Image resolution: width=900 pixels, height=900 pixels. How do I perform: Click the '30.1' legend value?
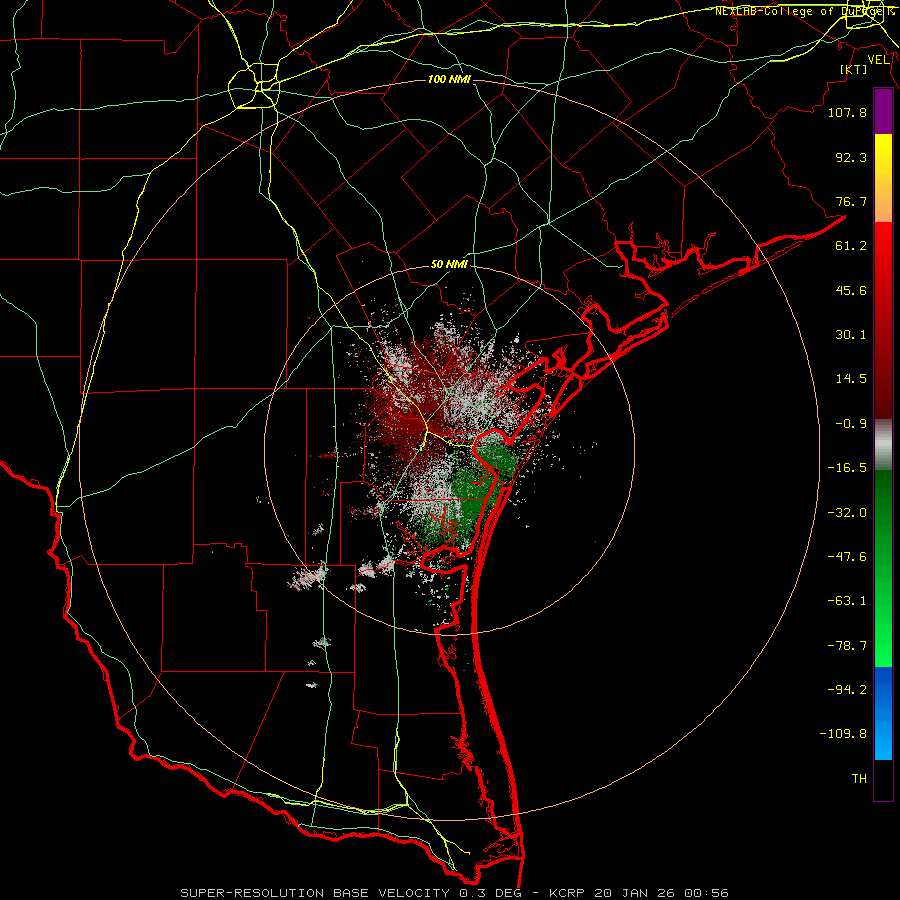(x=851, y=335)
